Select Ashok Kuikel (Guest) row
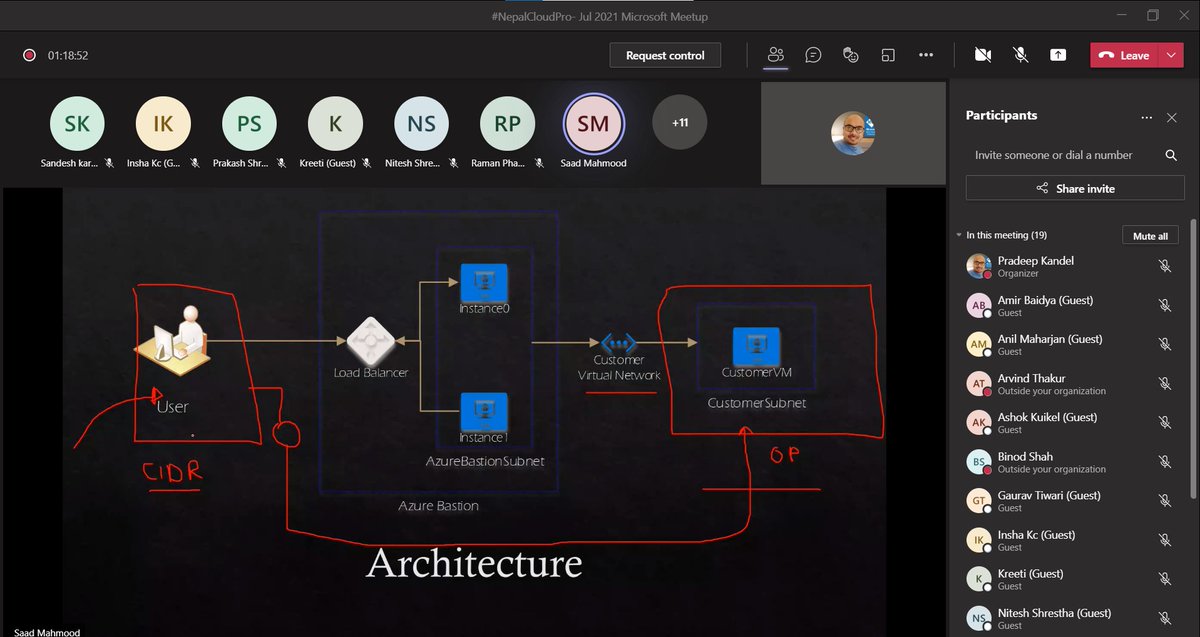This screenshot has height=637, width=1200. tap(1070, 422)
